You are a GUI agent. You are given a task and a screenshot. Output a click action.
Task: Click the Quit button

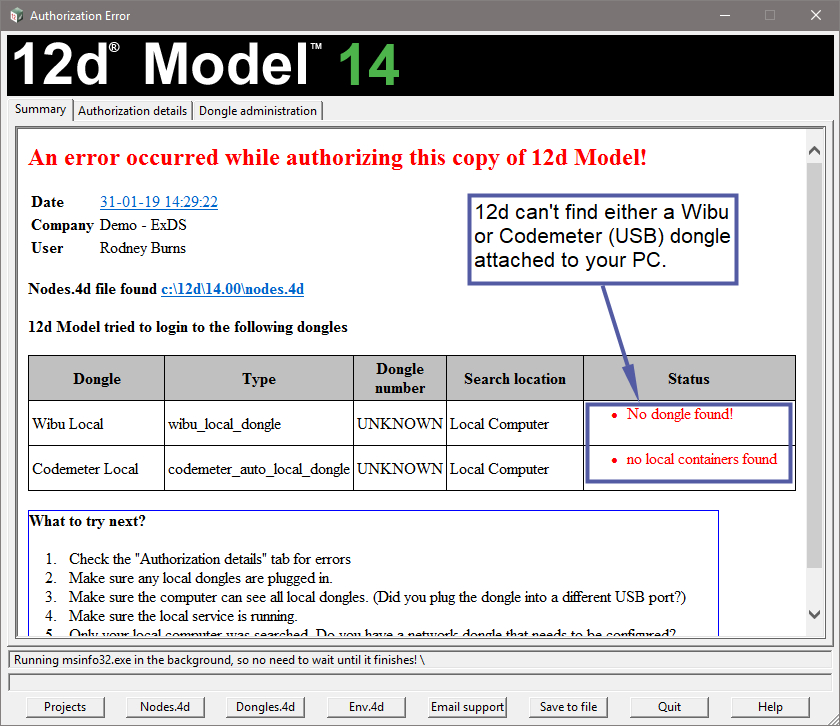click(669, 707)
